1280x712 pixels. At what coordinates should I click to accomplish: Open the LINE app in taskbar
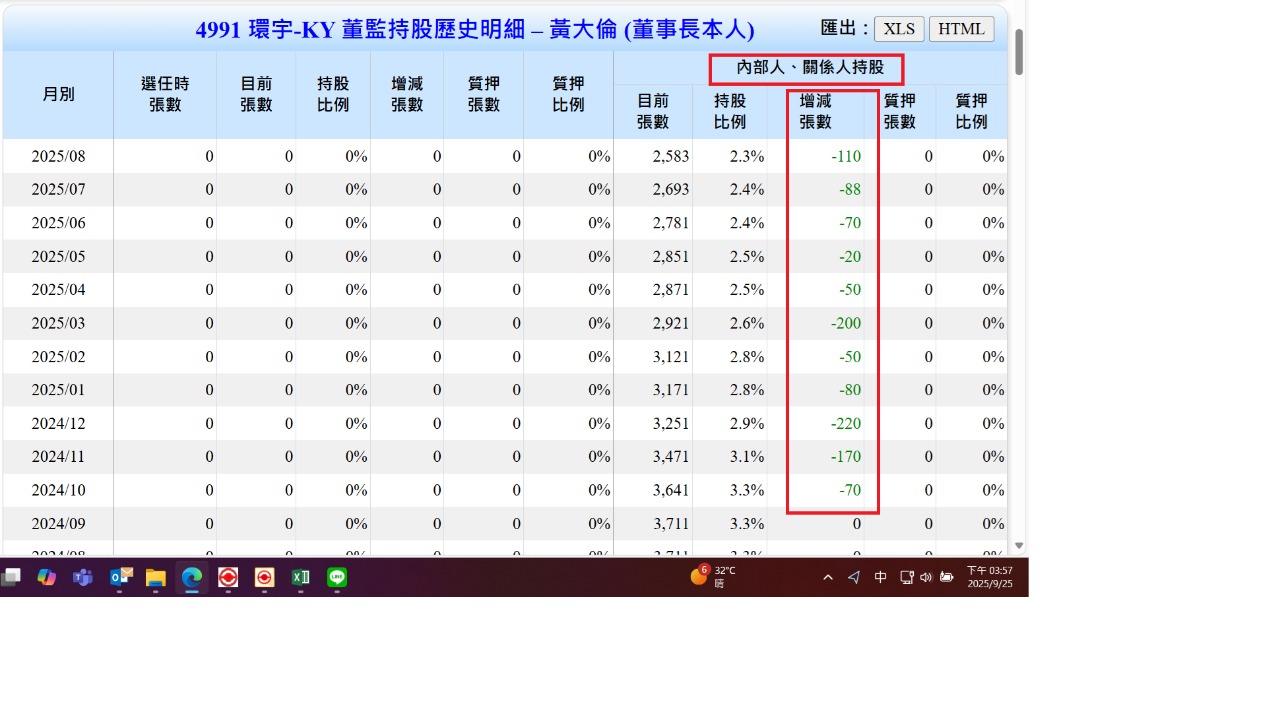point(337,577)
